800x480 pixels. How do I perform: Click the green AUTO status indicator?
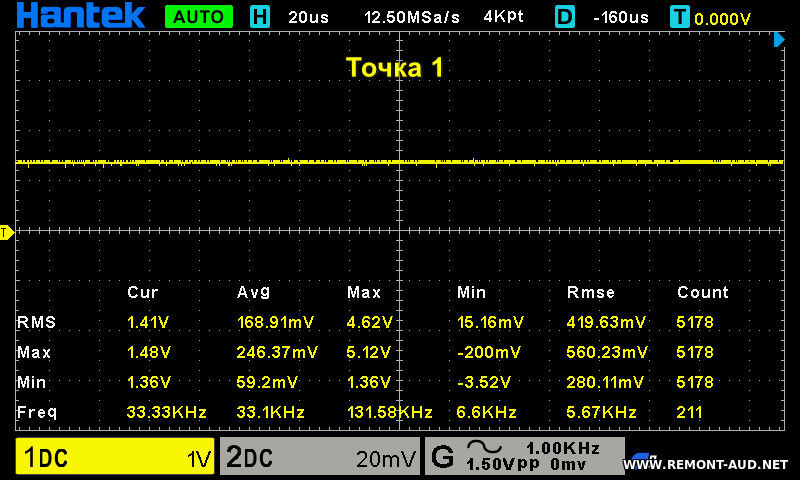tap(199, 17)
